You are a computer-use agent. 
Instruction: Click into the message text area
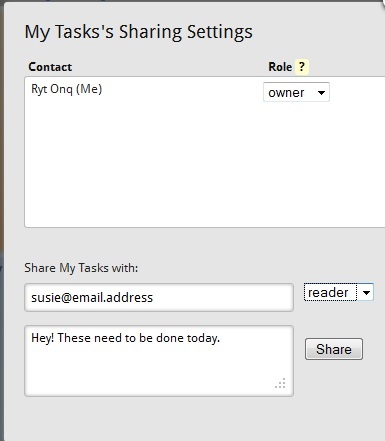159,361
